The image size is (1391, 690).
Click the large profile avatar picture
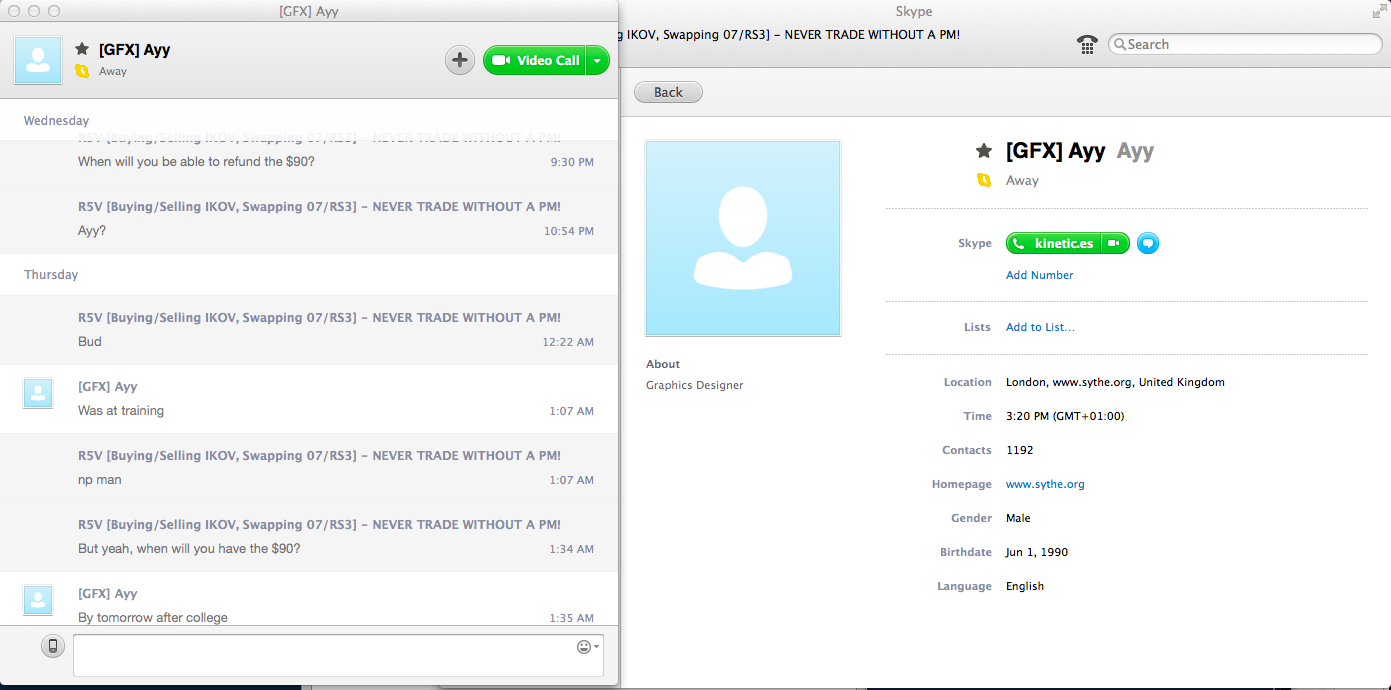743,238
